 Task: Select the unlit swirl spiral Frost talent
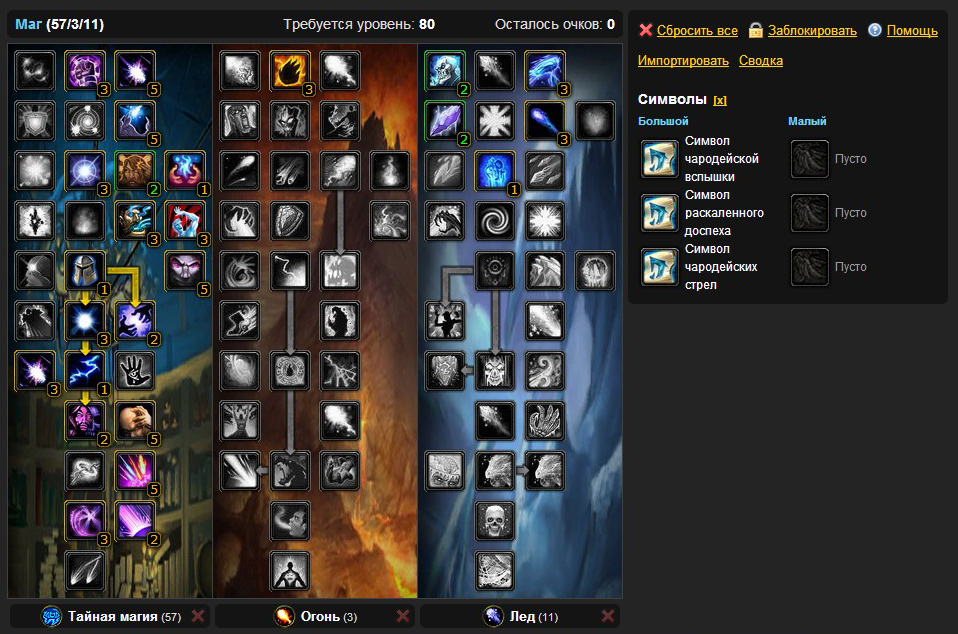[x=495, y=221]
